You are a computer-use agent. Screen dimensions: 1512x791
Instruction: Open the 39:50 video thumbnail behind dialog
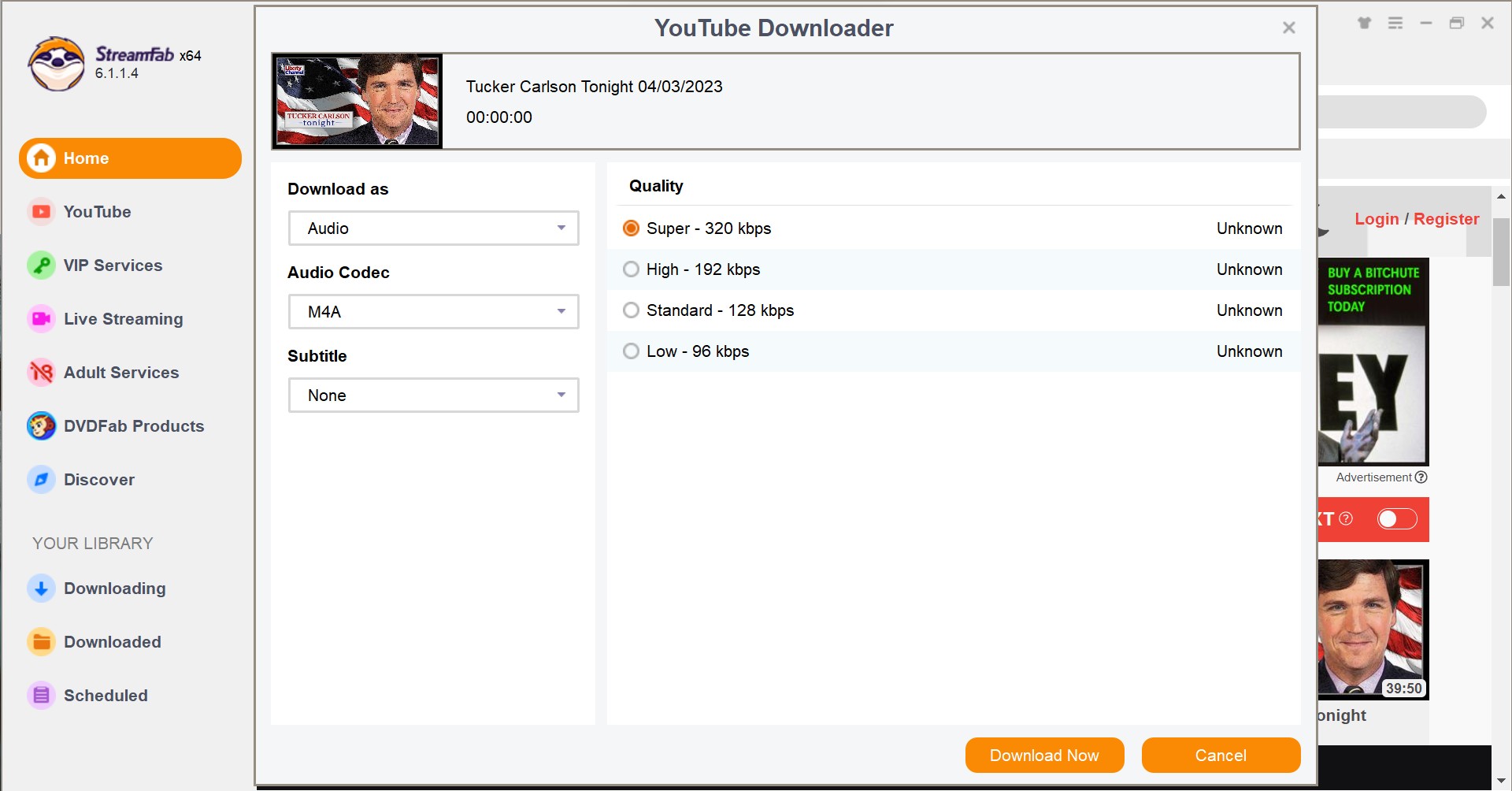(1373, 629)
